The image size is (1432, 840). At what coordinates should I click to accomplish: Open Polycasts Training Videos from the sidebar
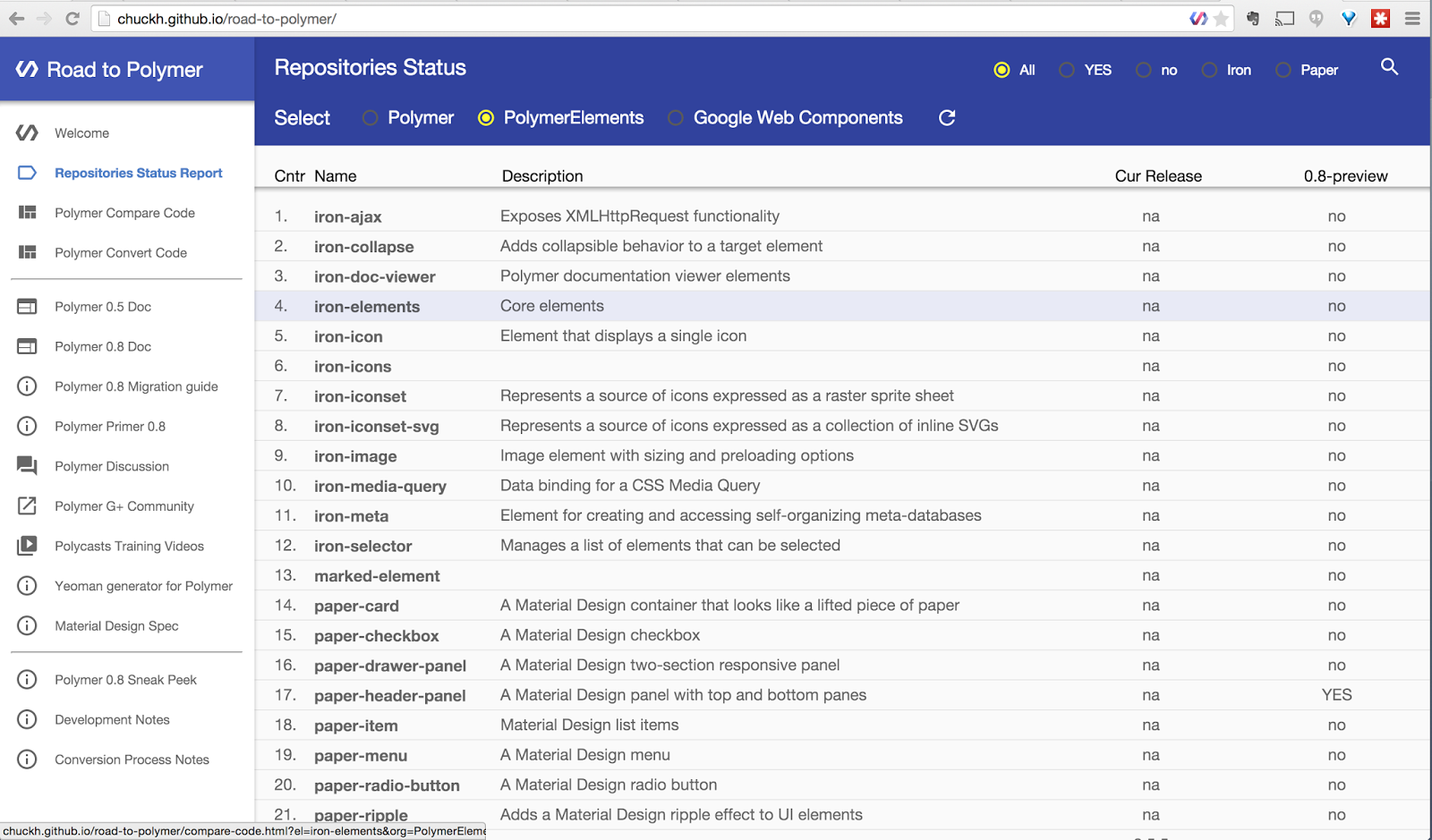click(x=129, y=547)
